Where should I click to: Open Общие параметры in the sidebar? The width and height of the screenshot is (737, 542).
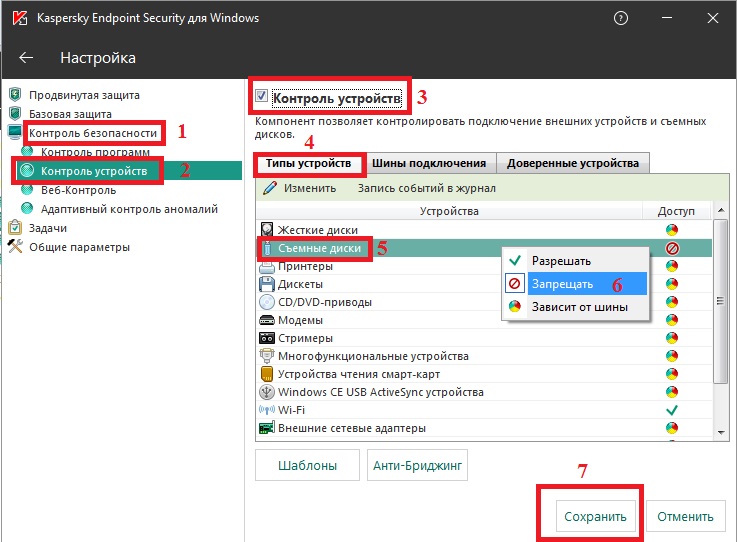click(x=79, y=247)
